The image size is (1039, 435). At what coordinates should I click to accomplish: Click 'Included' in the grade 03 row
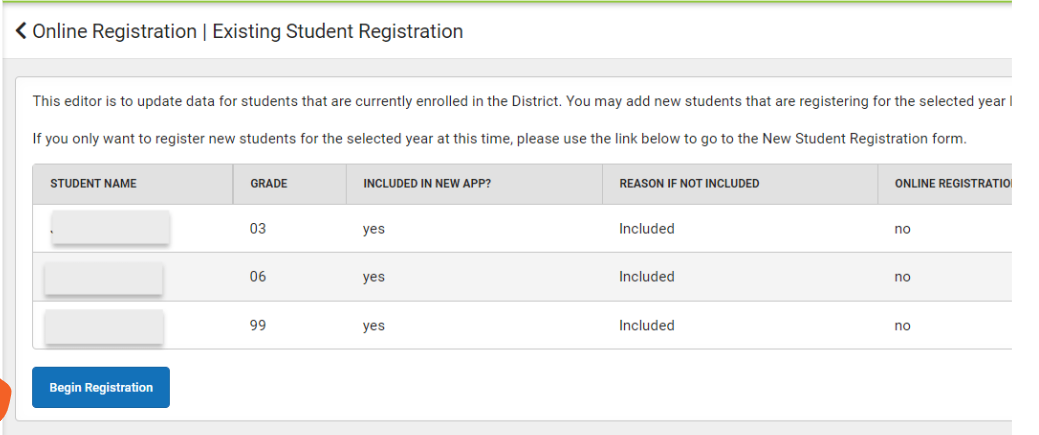[x=647, y=229]
